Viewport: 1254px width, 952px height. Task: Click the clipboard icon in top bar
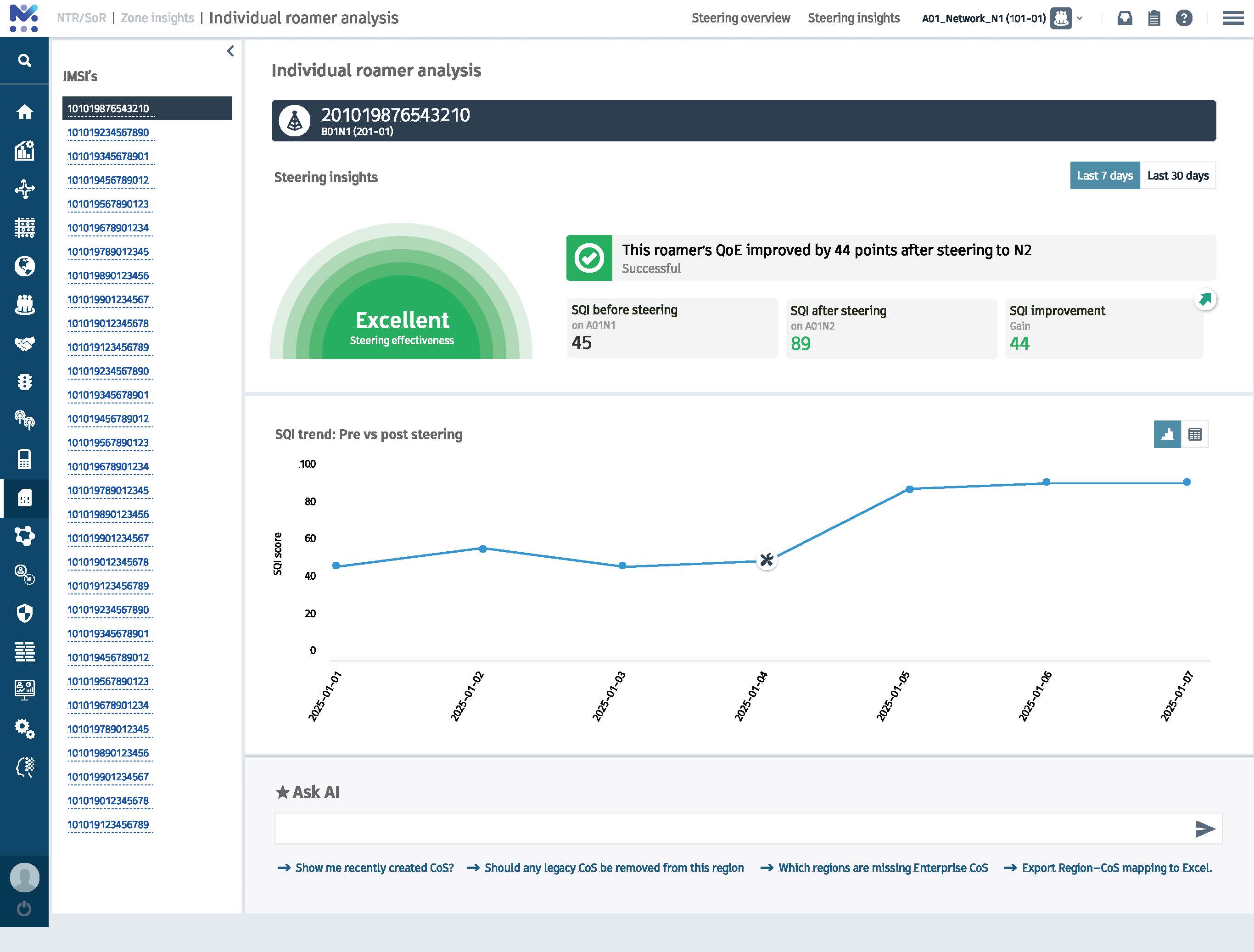(1153, 18)
